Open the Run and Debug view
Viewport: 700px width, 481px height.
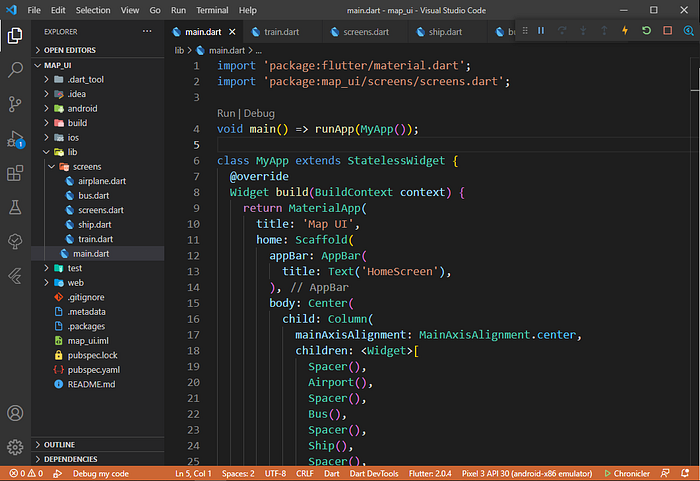[16, 139]
